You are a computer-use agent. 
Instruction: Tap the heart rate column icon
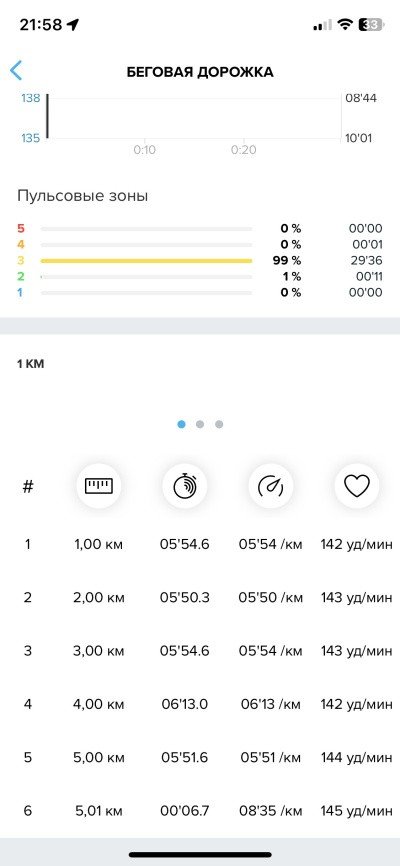click(x=357, y=486)
